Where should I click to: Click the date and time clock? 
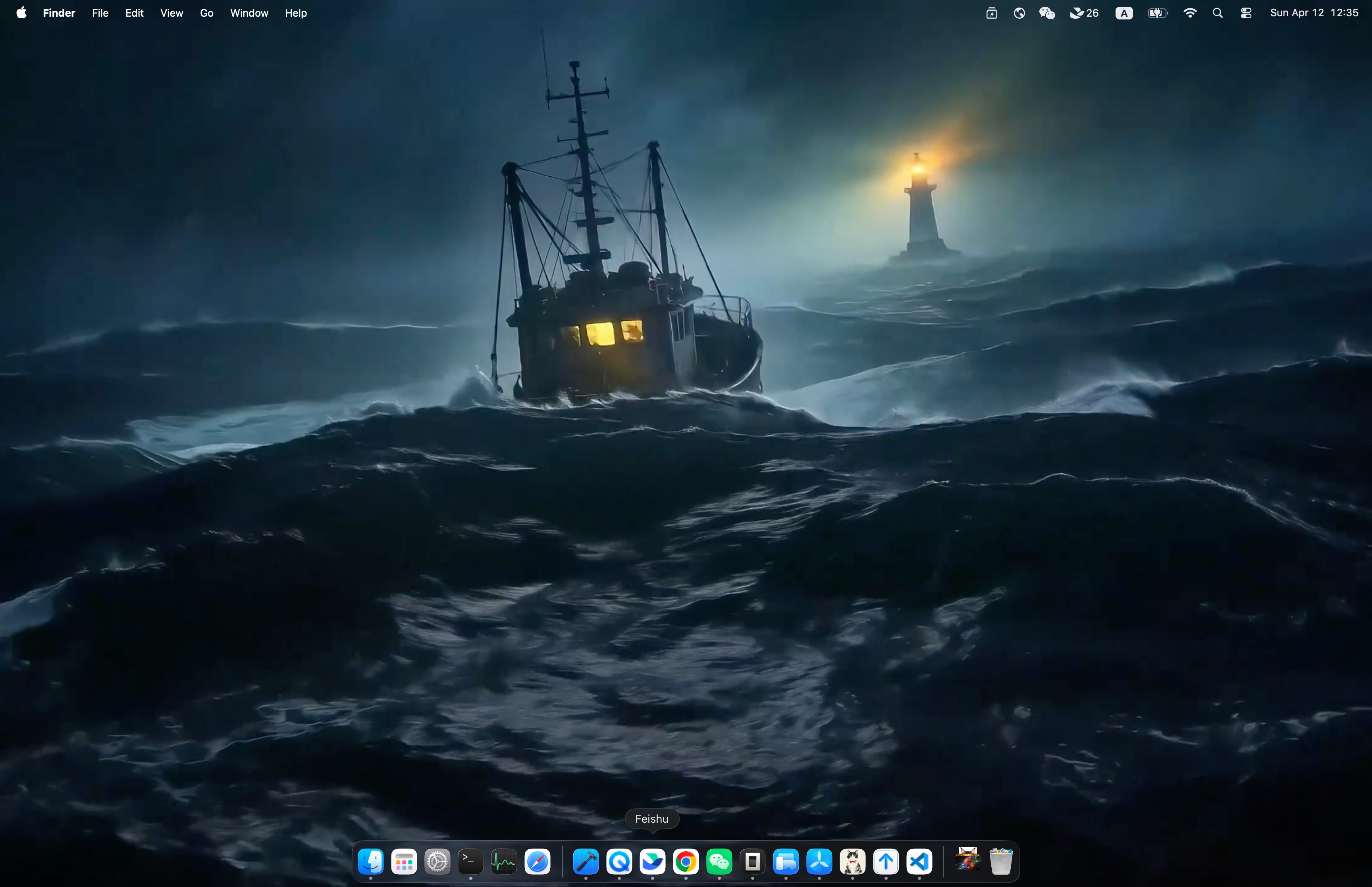[1314, 13]
